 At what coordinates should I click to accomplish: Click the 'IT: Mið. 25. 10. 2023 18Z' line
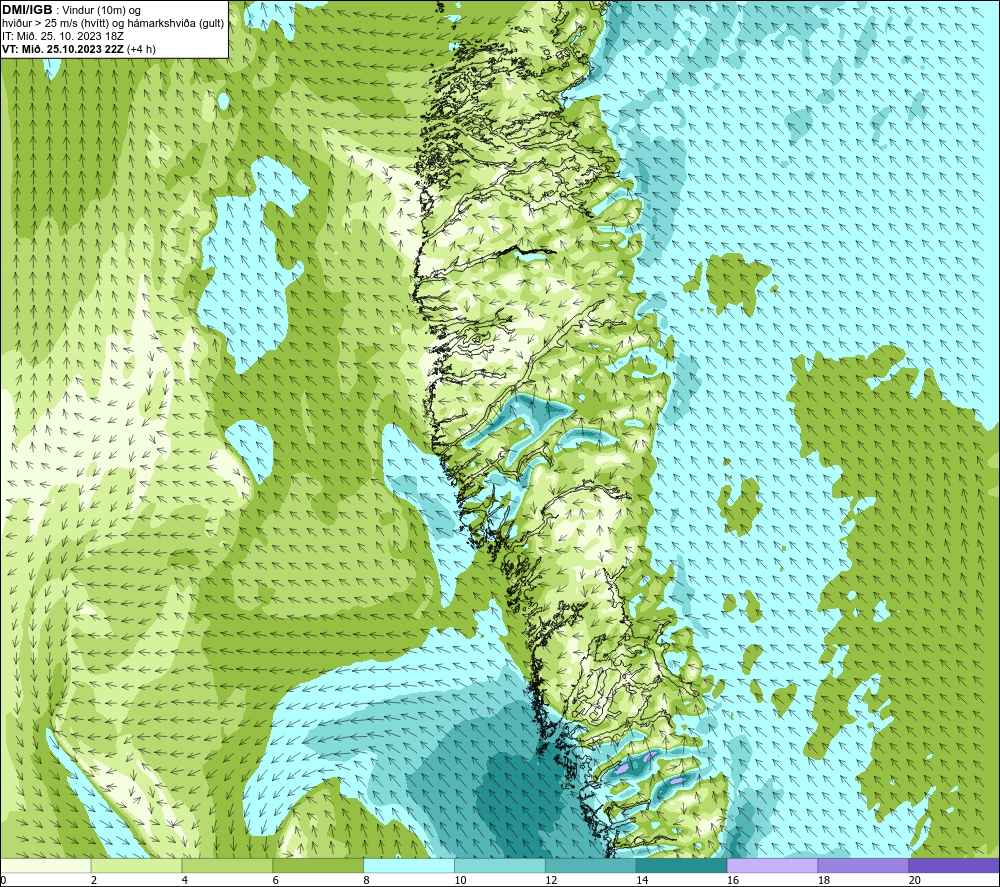coord(62,36)
